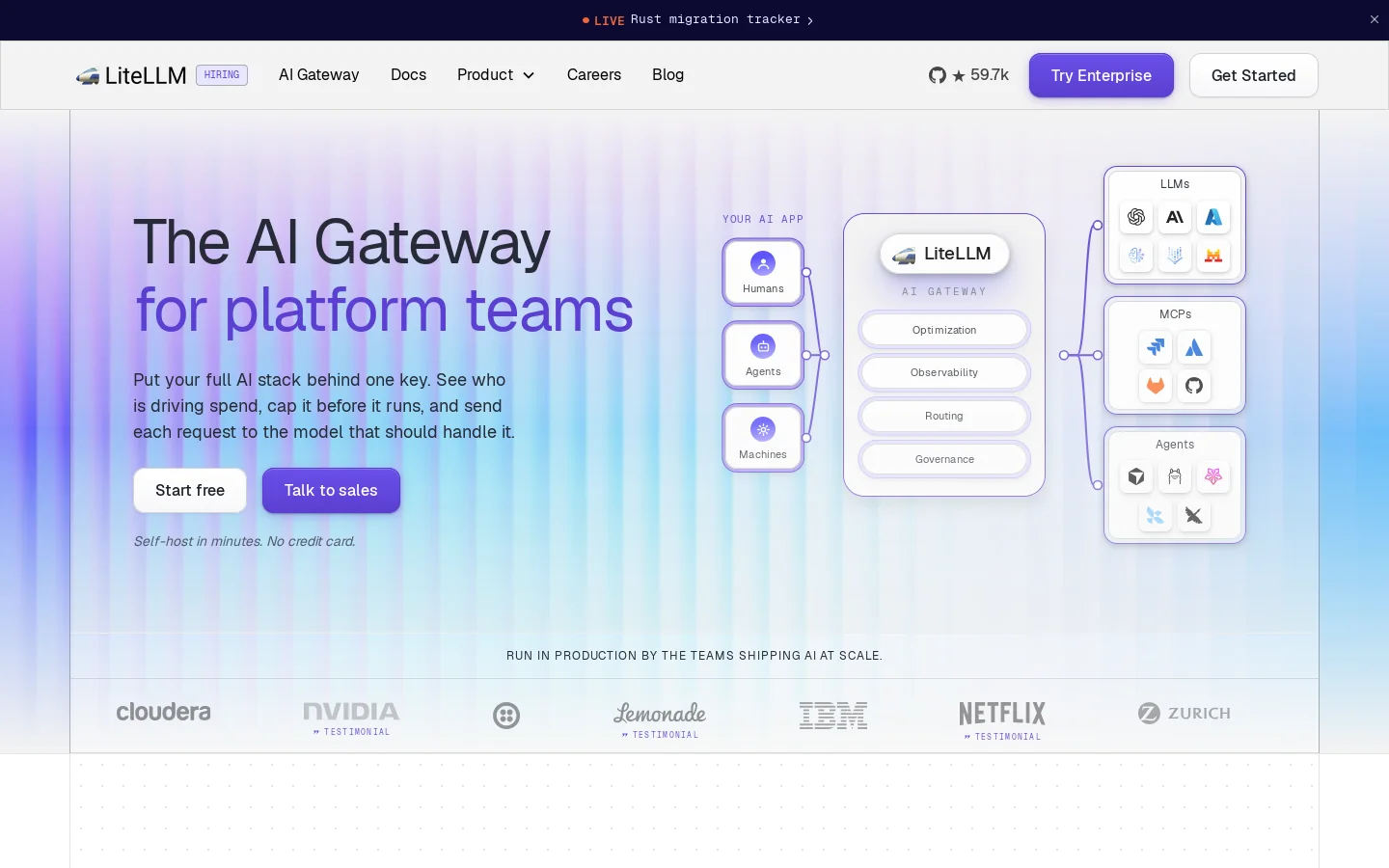Click the Cloudera logo
The width and height of the screenshot is (1389, 868).
point(163,712)
